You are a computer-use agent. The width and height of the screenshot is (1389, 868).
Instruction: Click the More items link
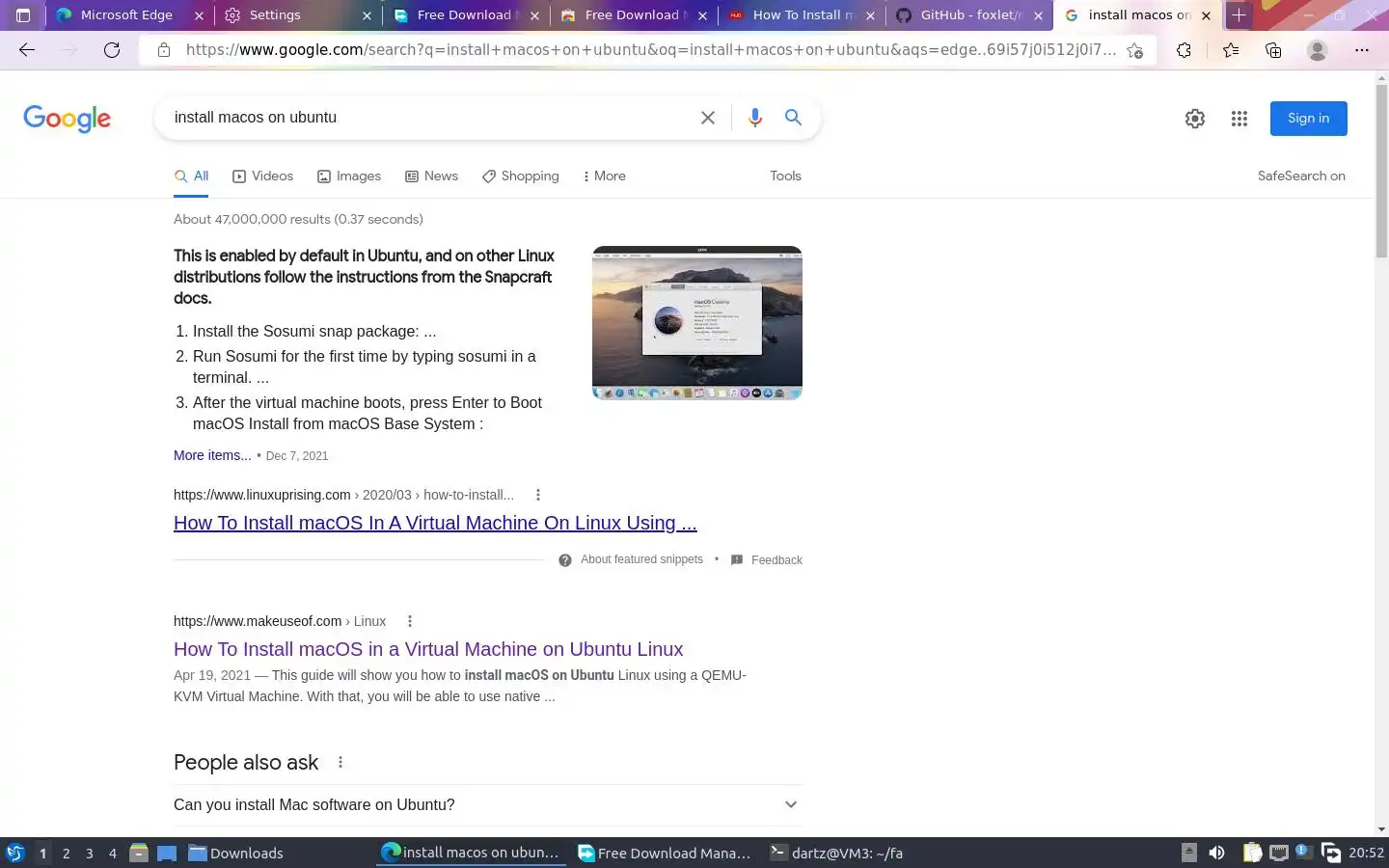pos(212,455)
